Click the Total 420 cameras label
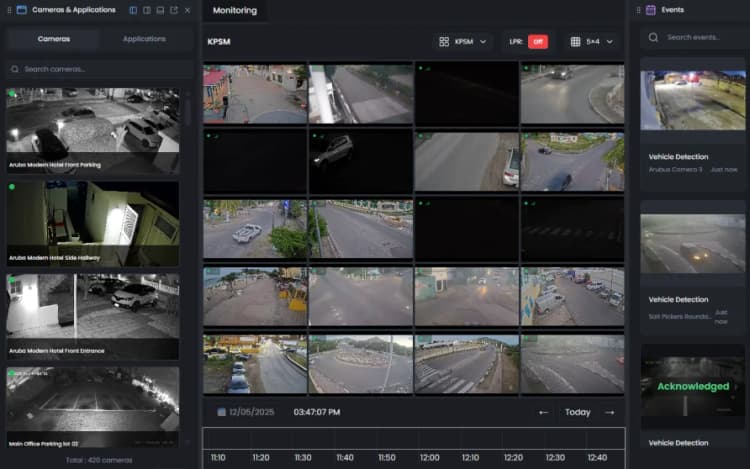 coord(99,460)
